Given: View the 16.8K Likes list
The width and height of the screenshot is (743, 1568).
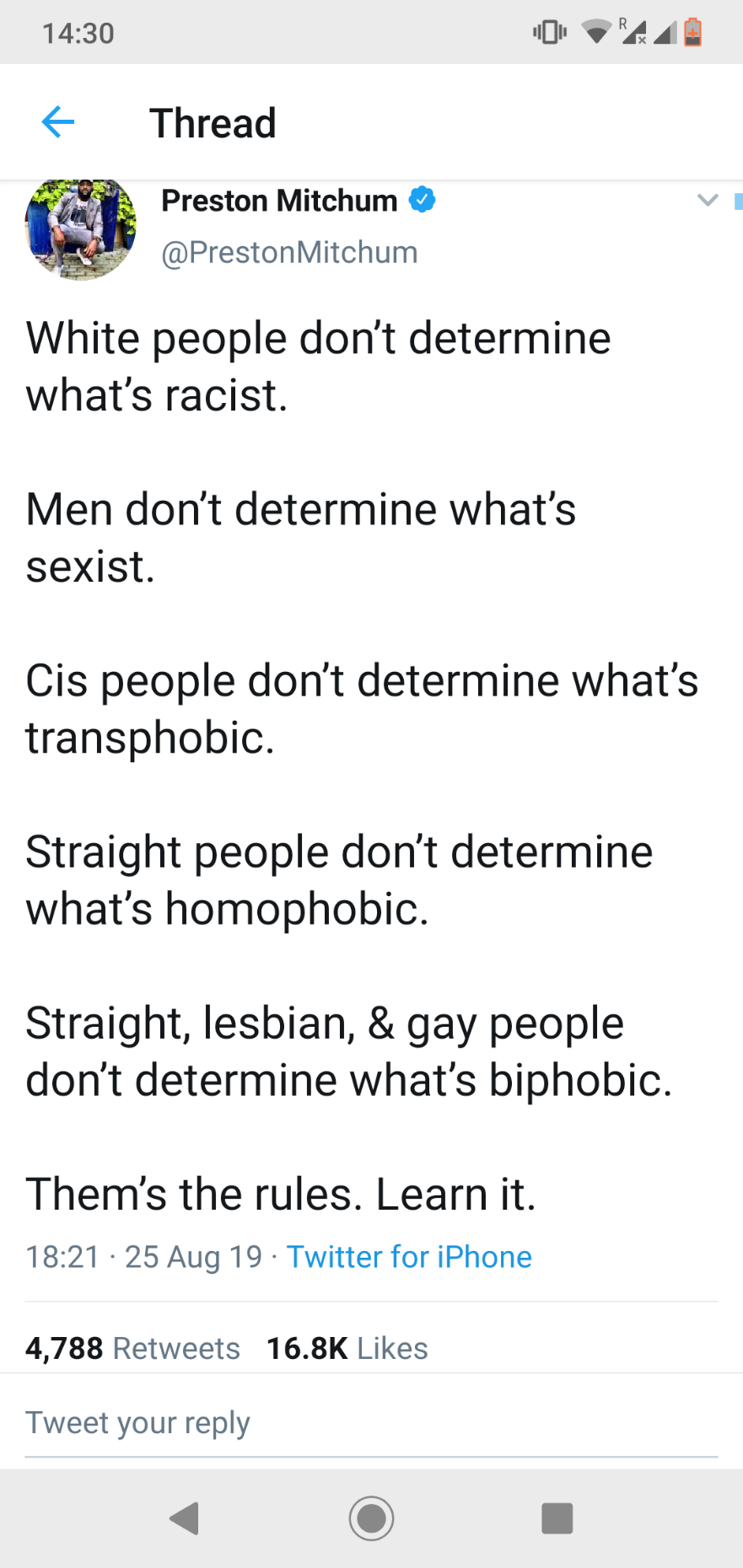Looking at the screenshot, I should (x=347, y=1348).
